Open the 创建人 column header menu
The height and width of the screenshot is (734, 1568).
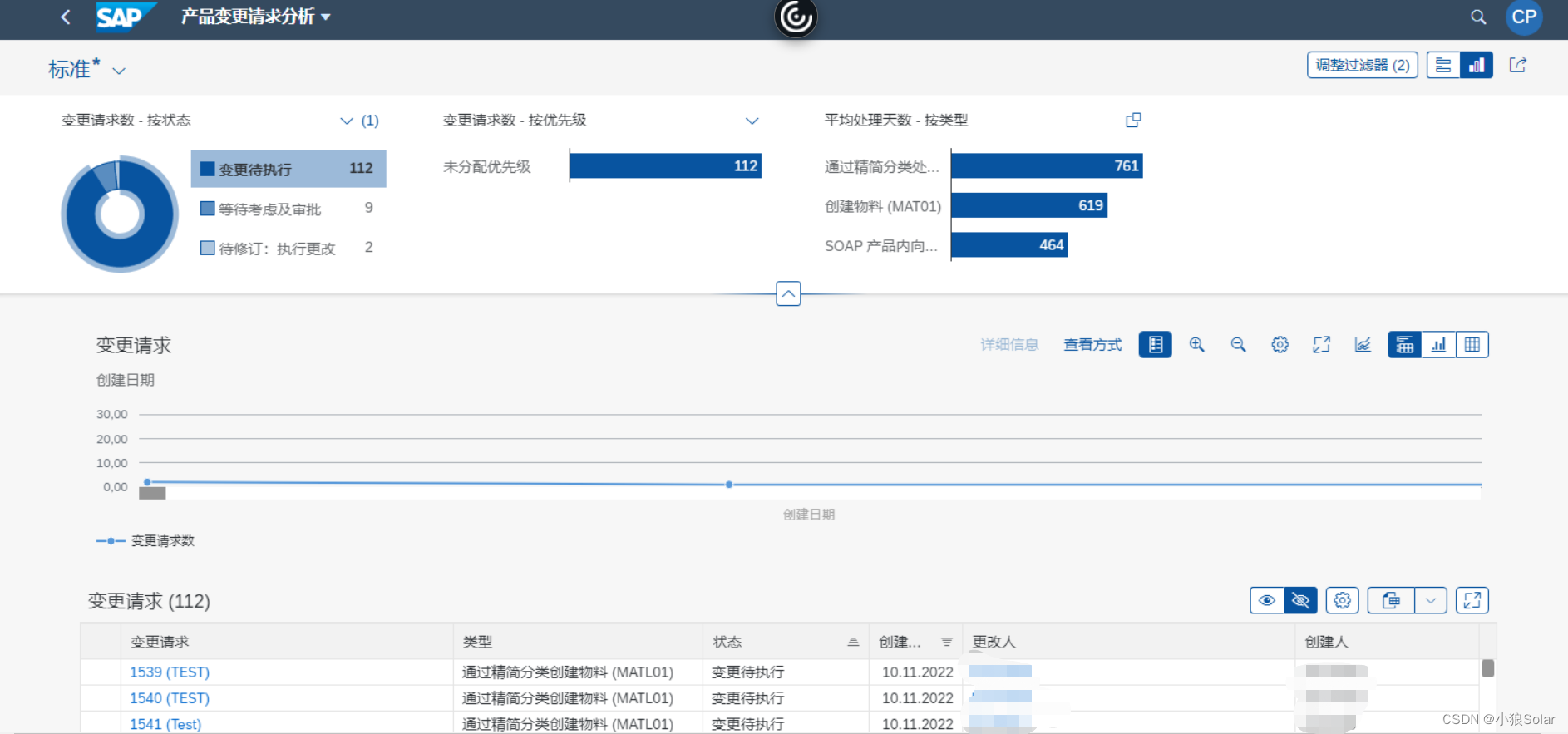pos(1387,643)
